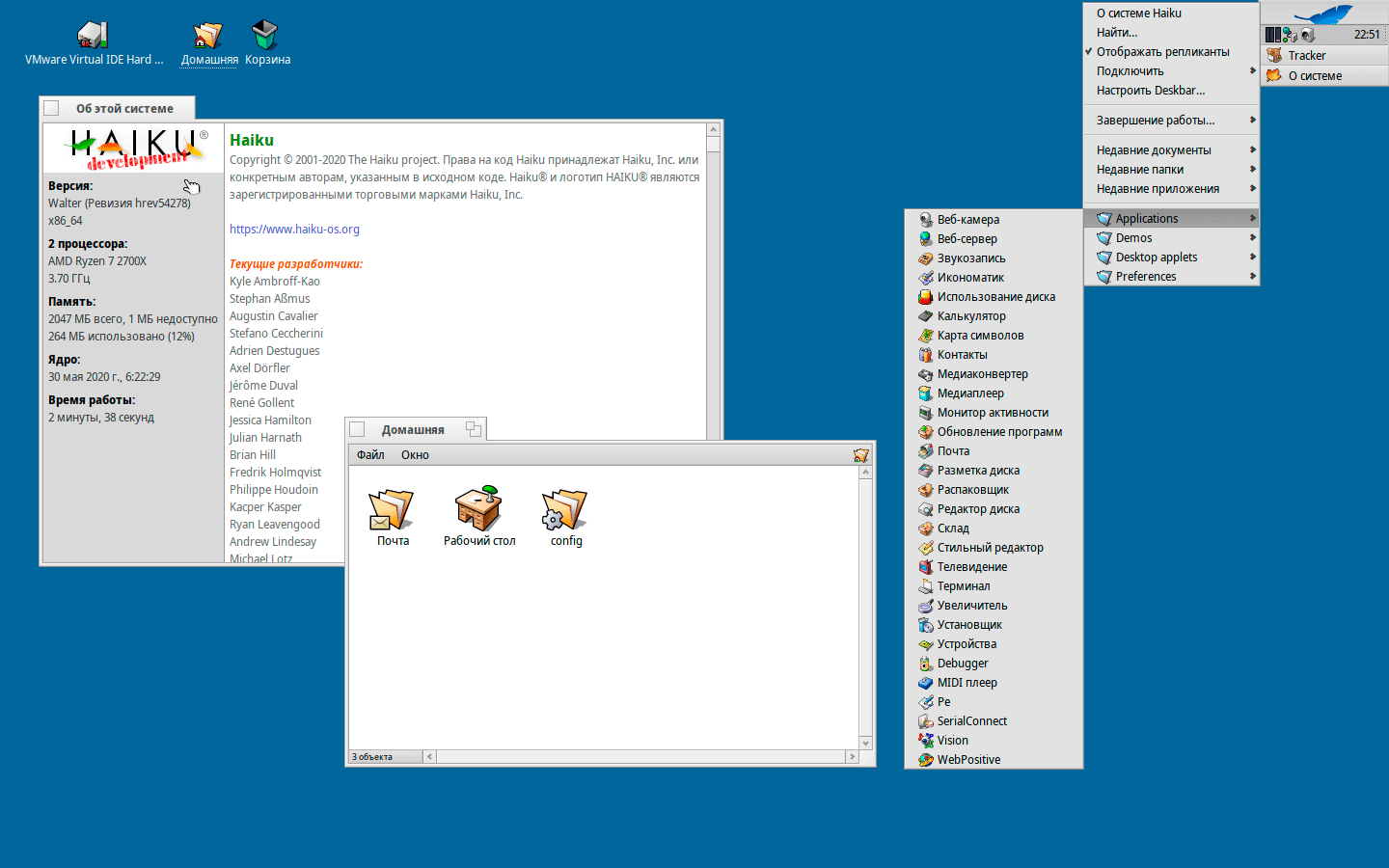Open the Окно menu in Домашняя window
This screenshot has height=868, width=1389.
415,455
